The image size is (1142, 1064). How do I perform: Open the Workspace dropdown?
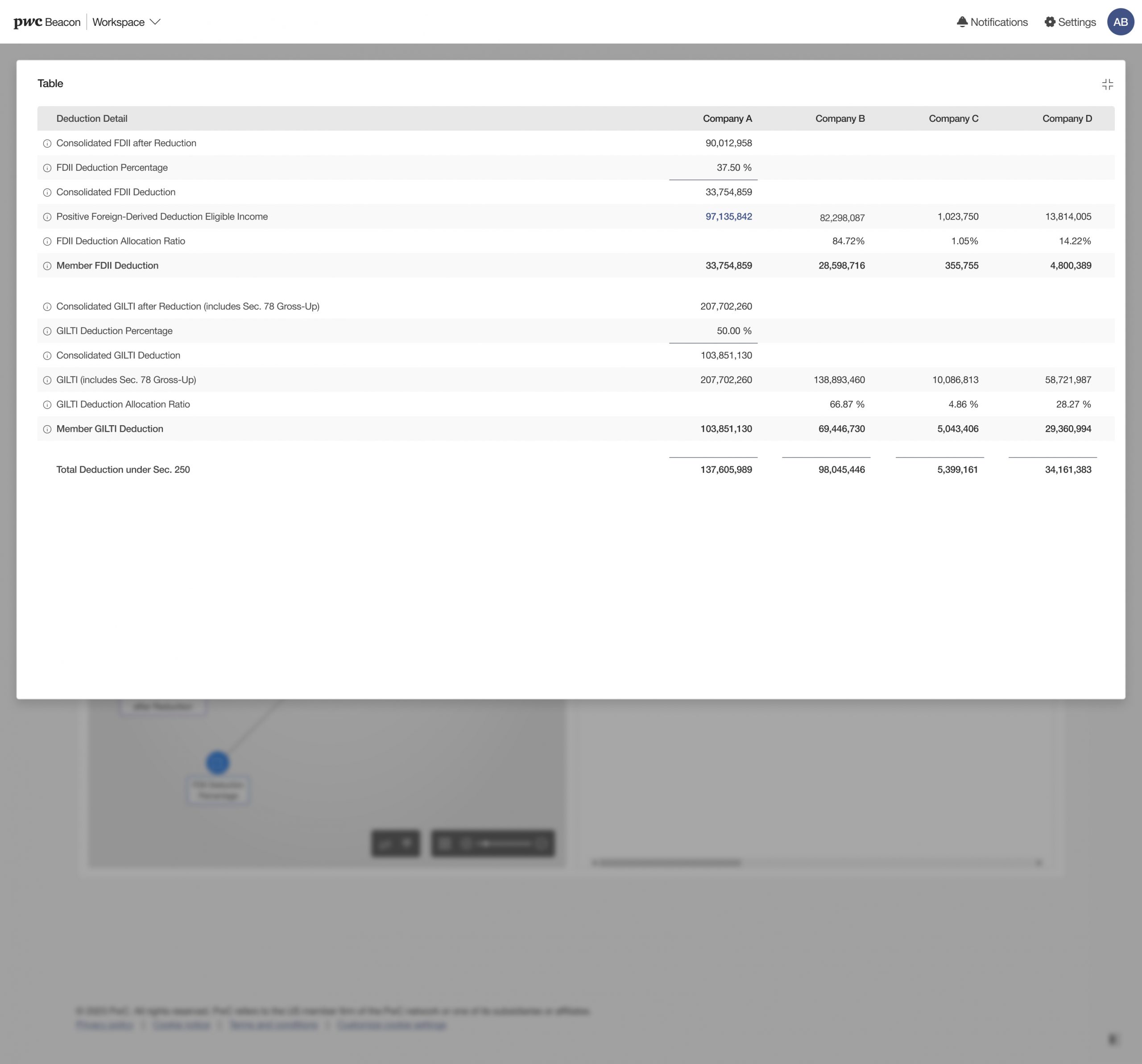coord(126,22)
